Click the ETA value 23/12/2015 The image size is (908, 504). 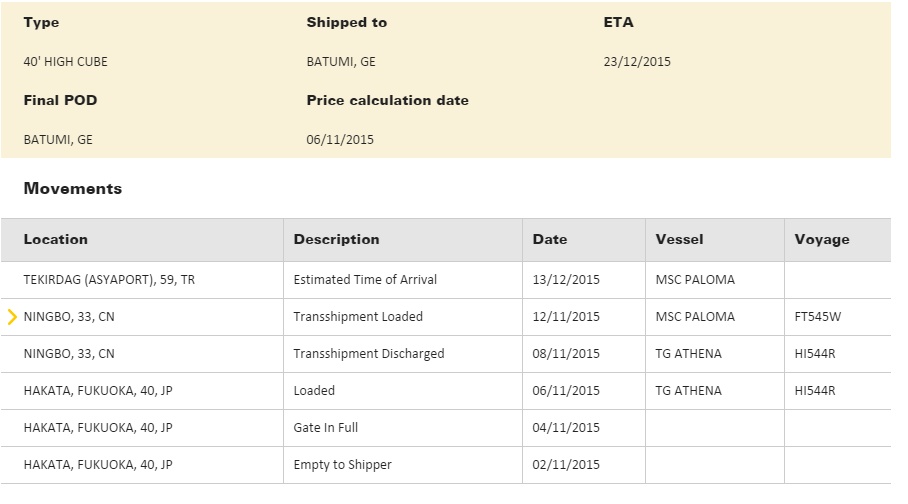[x=637, y=62]
